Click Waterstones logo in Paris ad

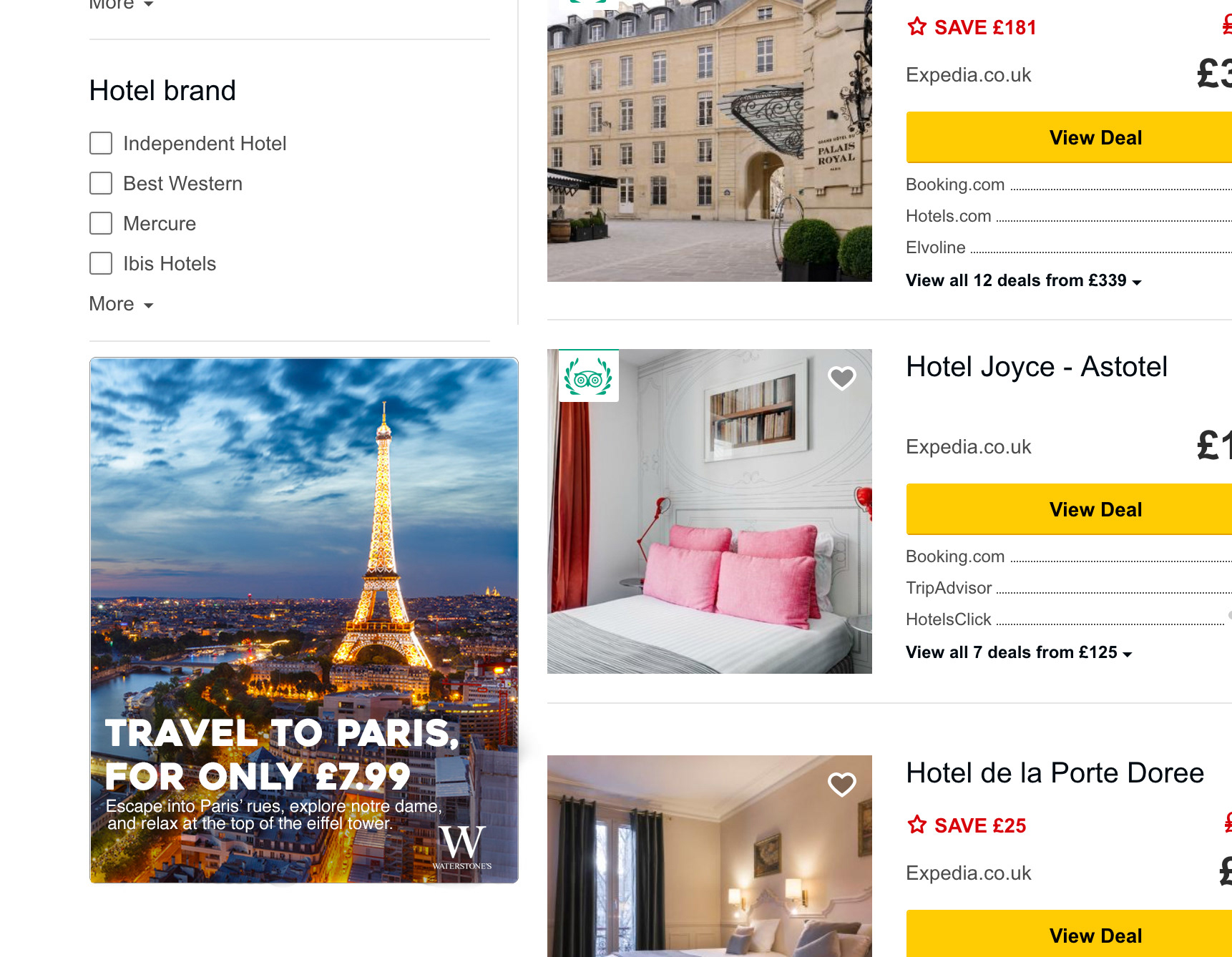tap(462, 848)
